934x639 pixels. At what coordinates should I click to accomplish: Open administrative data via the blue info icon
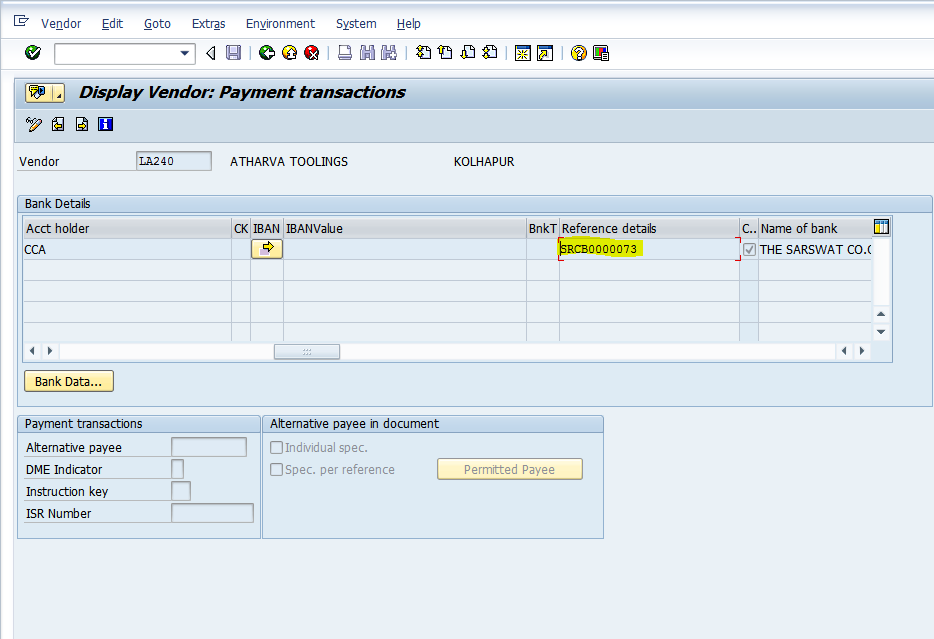(x=105, y=124)
